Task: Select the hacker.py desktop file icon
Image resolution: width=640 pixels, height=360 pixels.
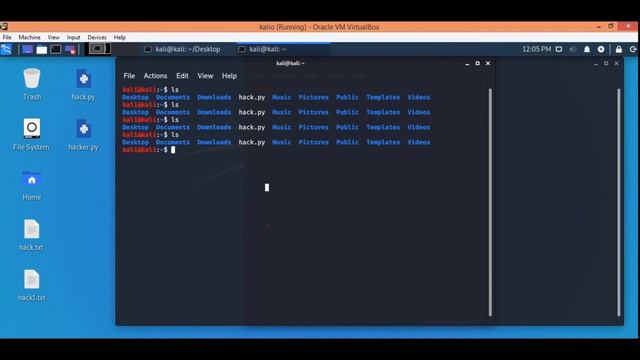Action: [83, 135]
